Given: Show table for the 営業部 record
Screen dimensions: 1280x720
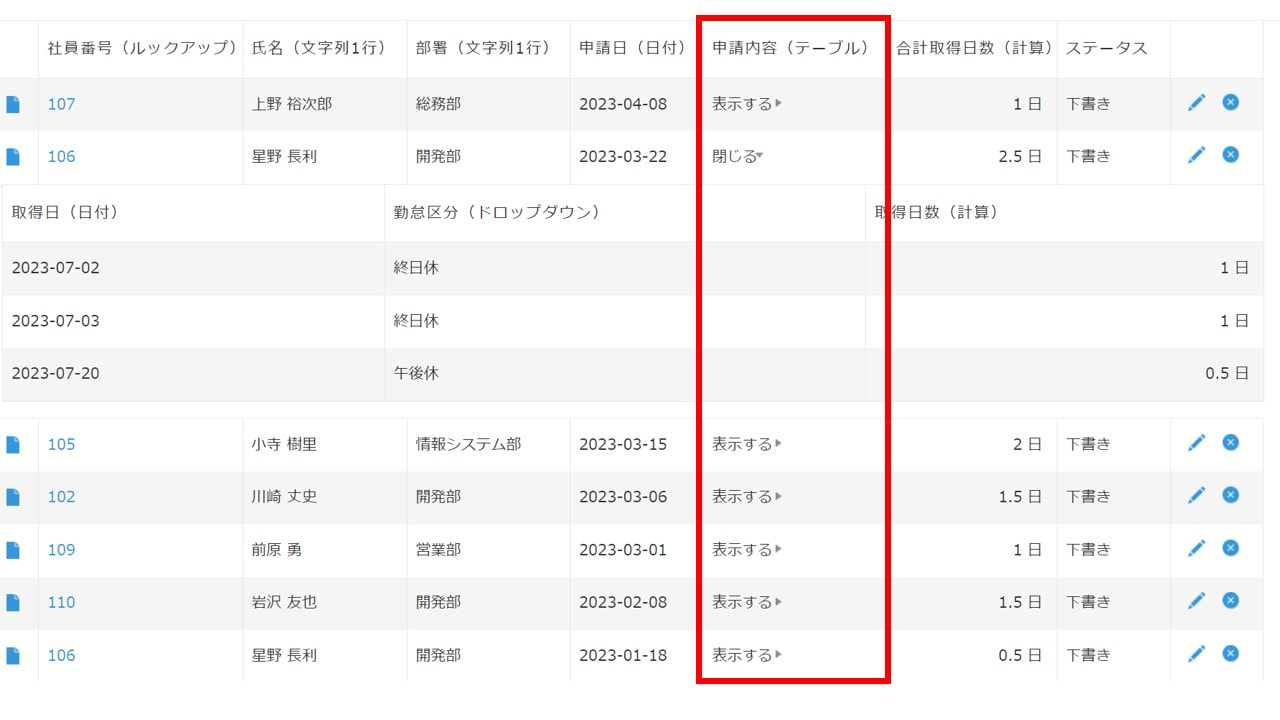Looking at the screenshot, I should [x=746, y=549].
